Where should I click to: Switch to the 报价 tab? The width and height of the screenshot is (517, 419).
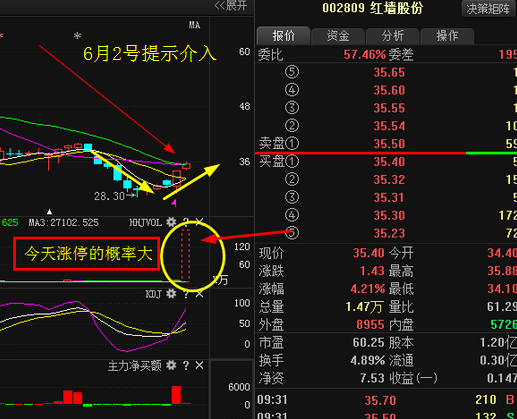(x=283, y=36)
